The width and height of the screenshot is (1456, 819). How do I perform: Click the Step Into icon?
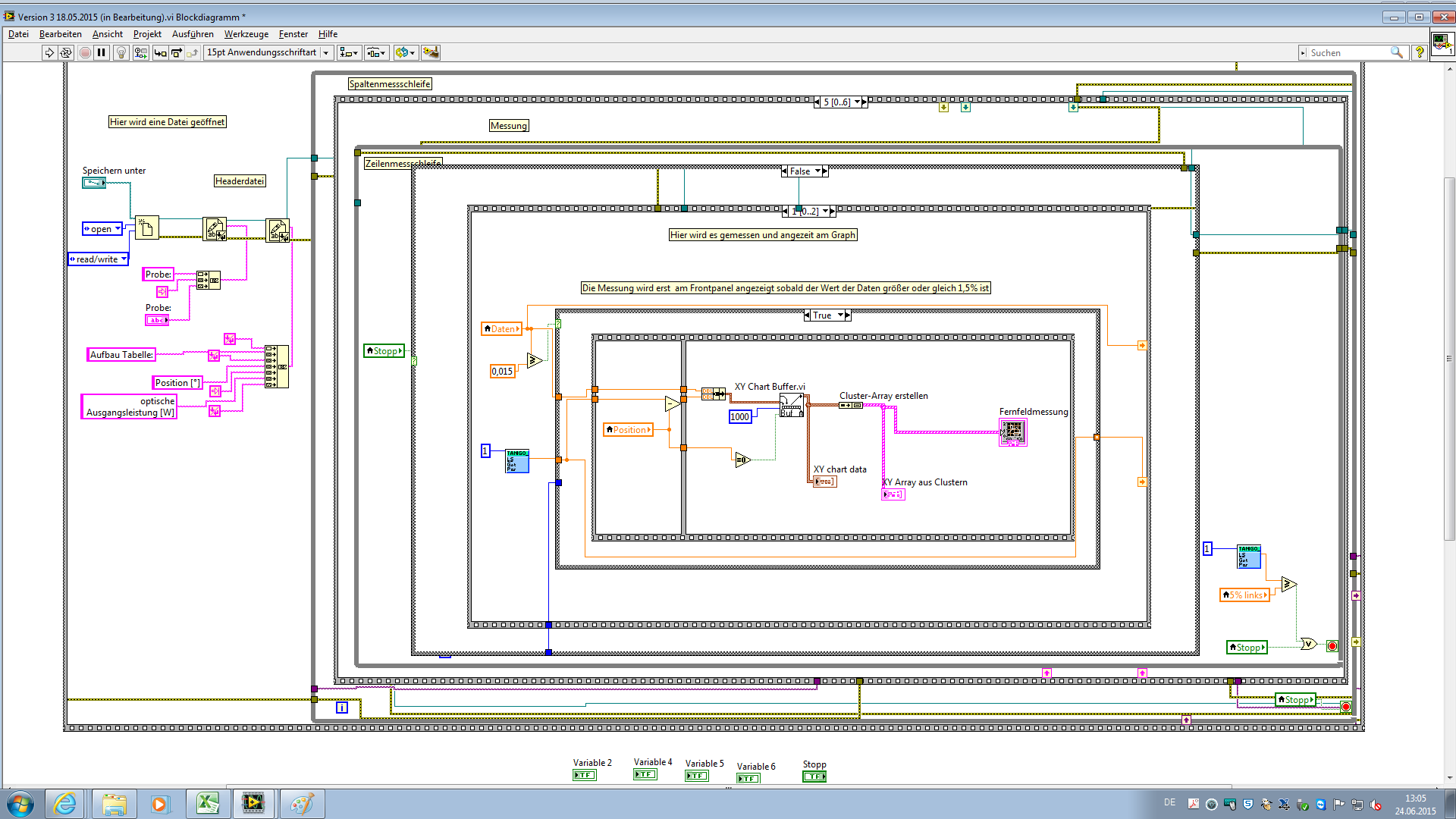pos(160,52)
